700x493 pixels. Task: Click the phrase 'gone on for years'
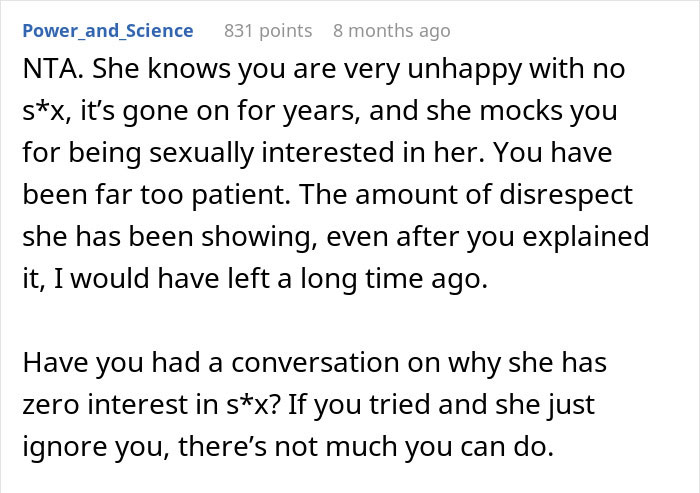click(x=201, y=113)
